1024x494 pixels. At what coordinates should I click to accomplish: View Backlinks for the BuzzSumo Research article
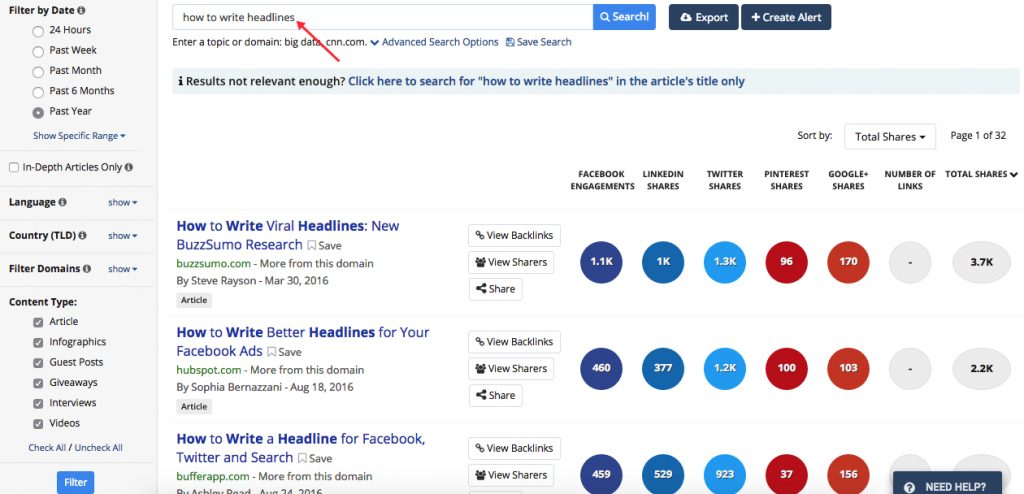click(514, 235)
